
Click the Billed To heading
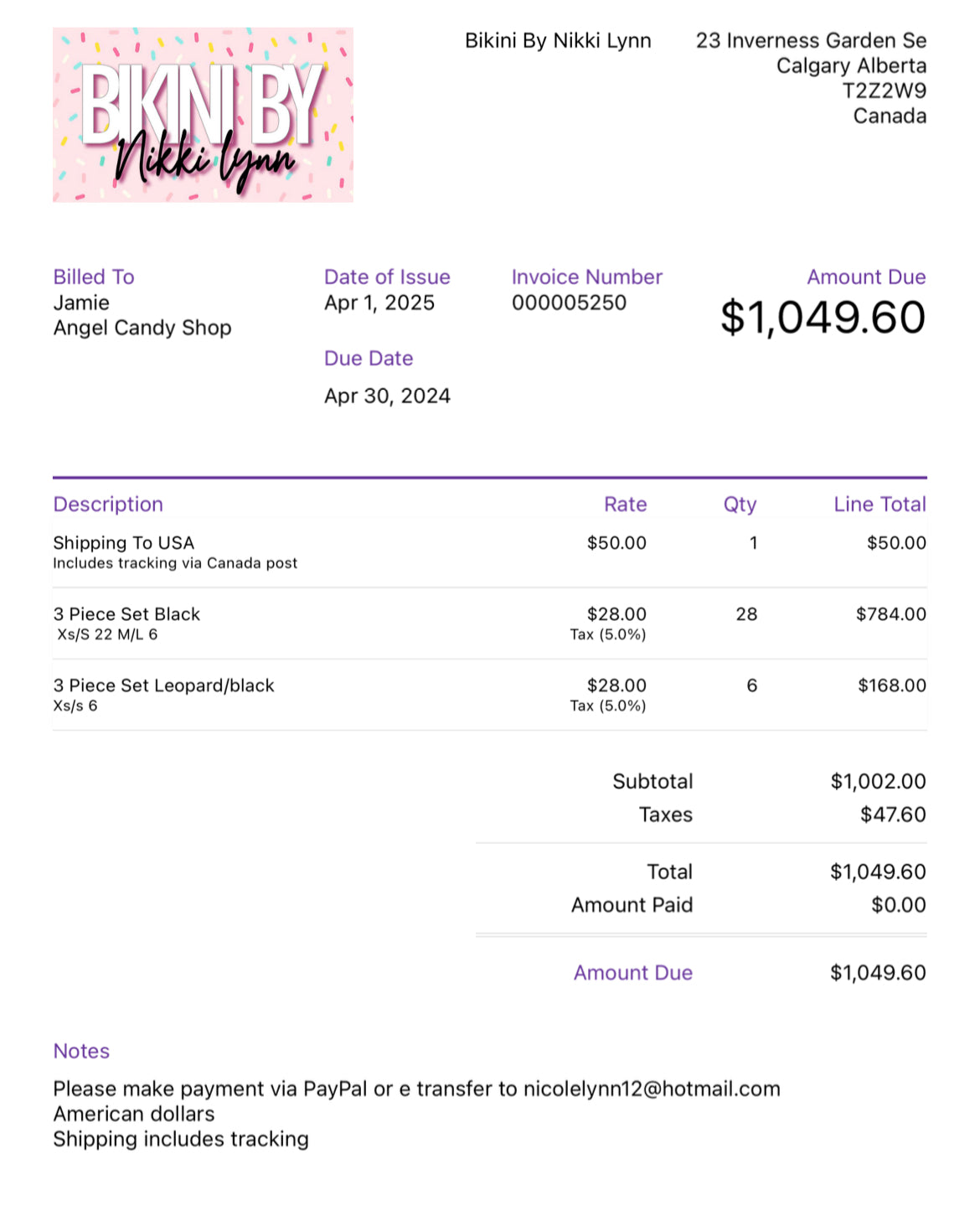pyautogui.click(x=94, y=277)
